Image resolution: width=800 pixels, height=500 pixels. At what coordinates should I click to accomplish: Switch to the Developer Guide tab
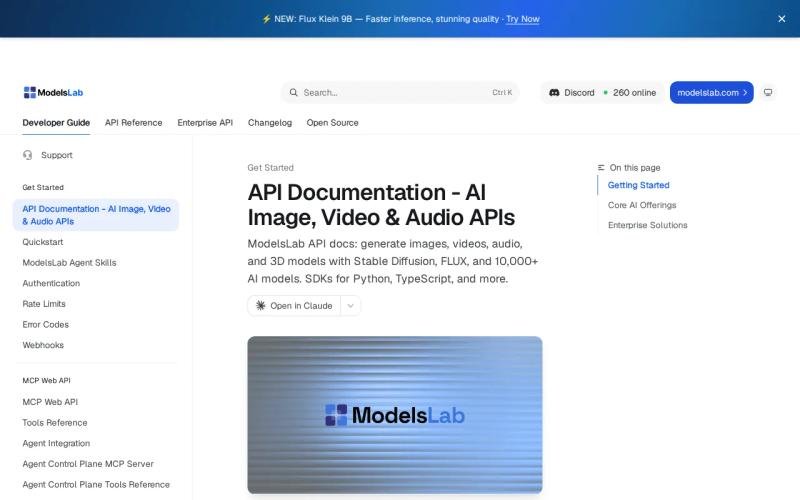pyautogui.click(x=56, y=123)
